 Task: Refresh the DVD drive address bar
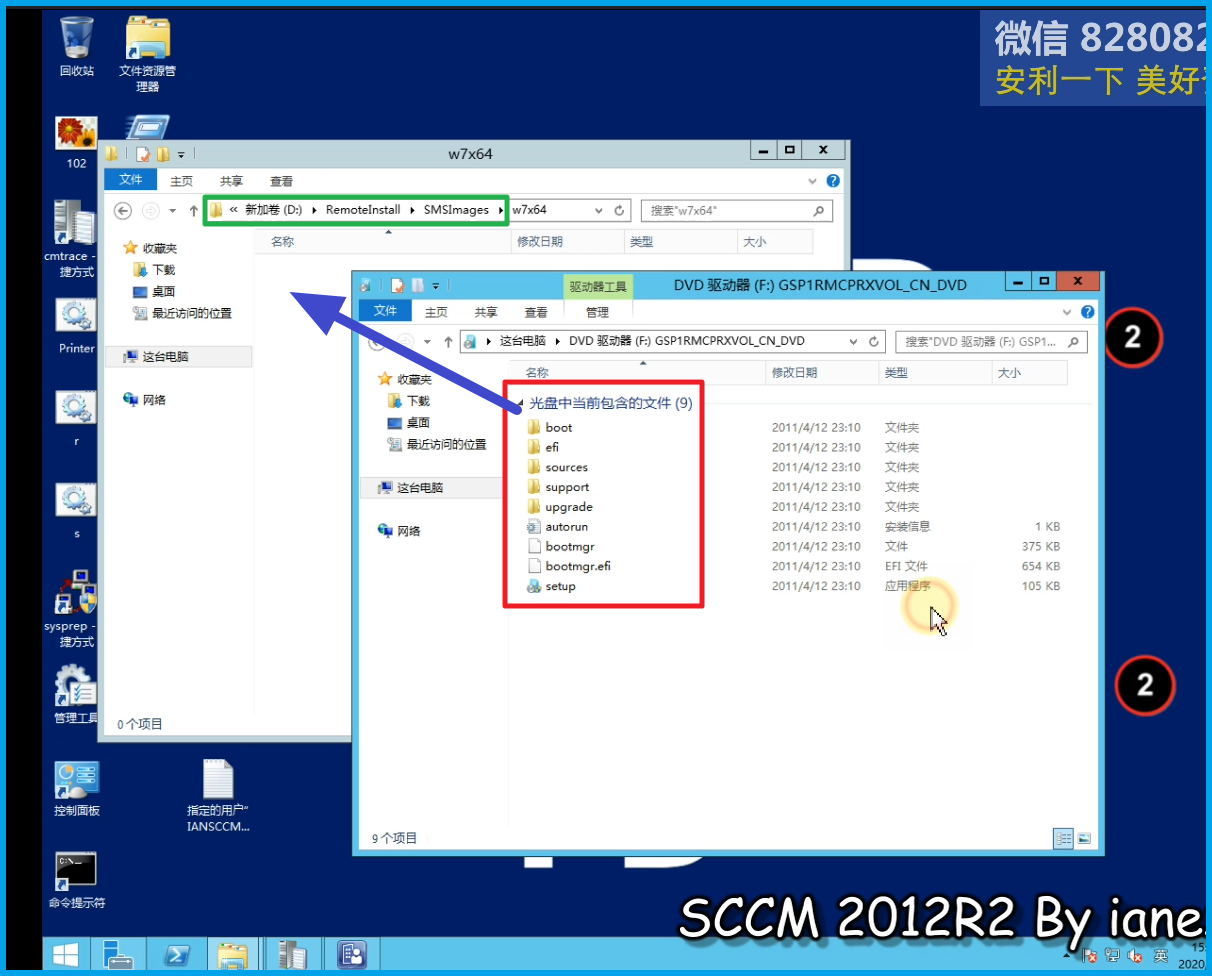coord(874,341)
